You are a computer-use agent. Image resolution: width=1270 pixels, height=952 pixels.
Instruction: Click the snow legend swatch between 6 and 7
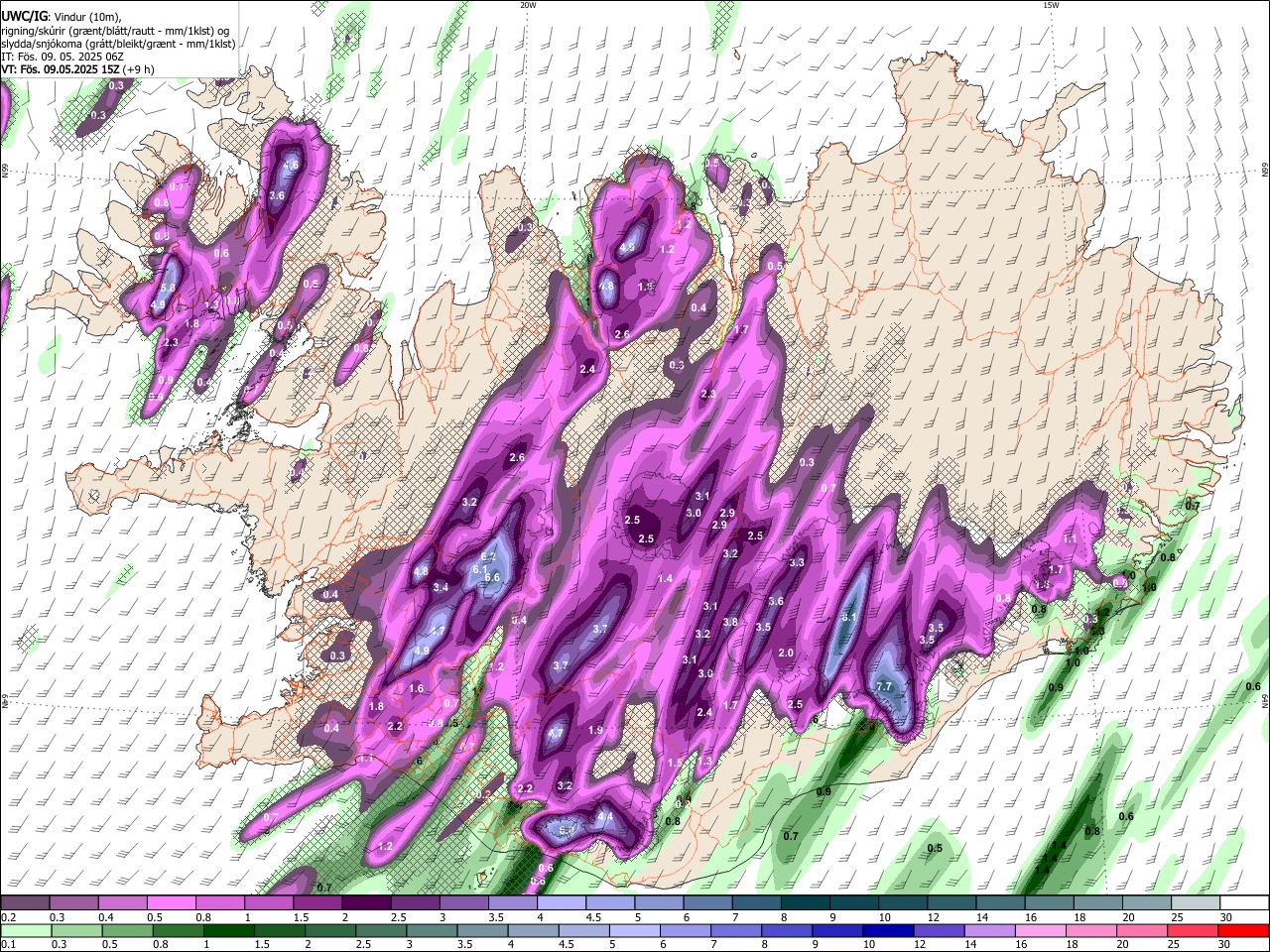[x=706, y=902]
